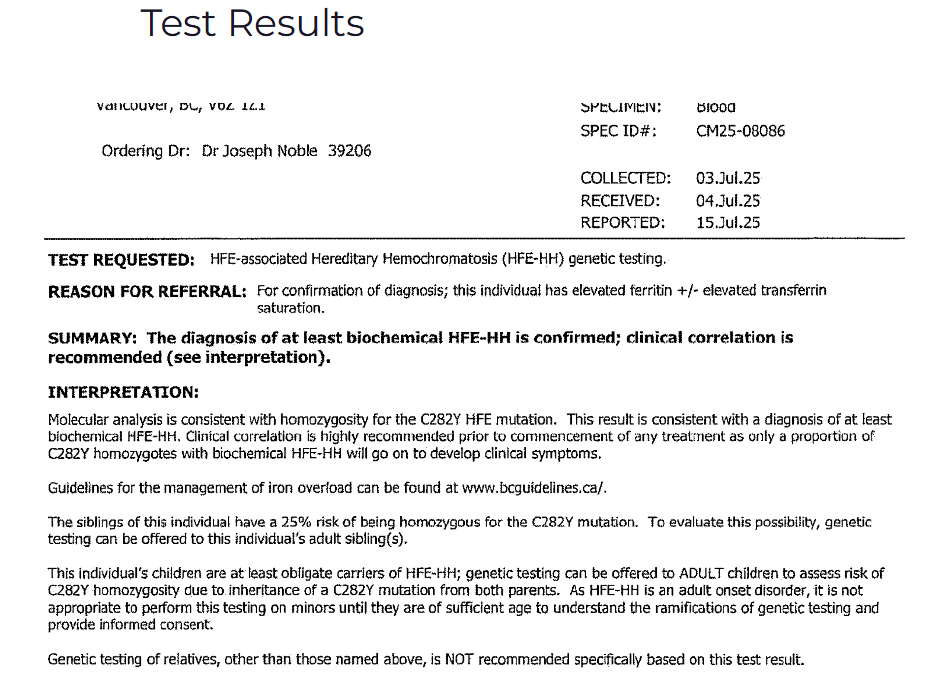Click the "REASON FOR REFERRAL:" label
This screenshot has height=680, width=933.
(x=146, y=292)
